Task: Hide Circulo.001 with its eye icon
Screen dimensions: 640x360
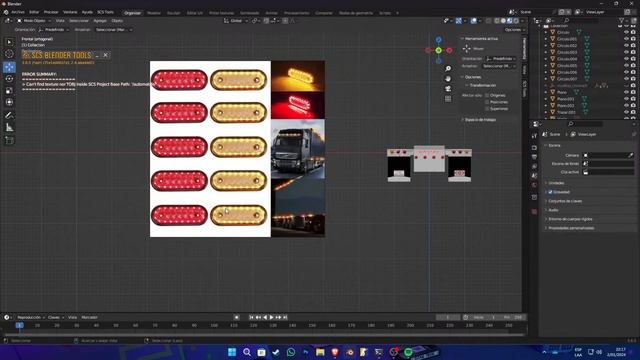Action: pos(626,39)
